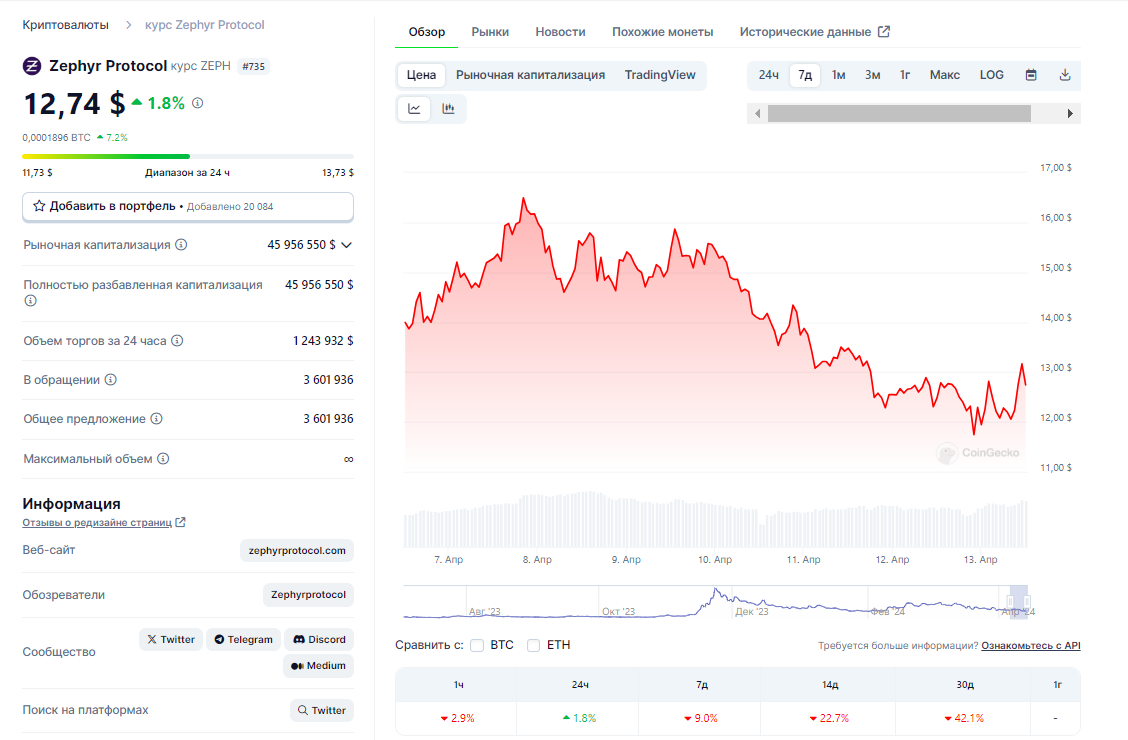Open the Zephyrprotocol explorer link

308,595
